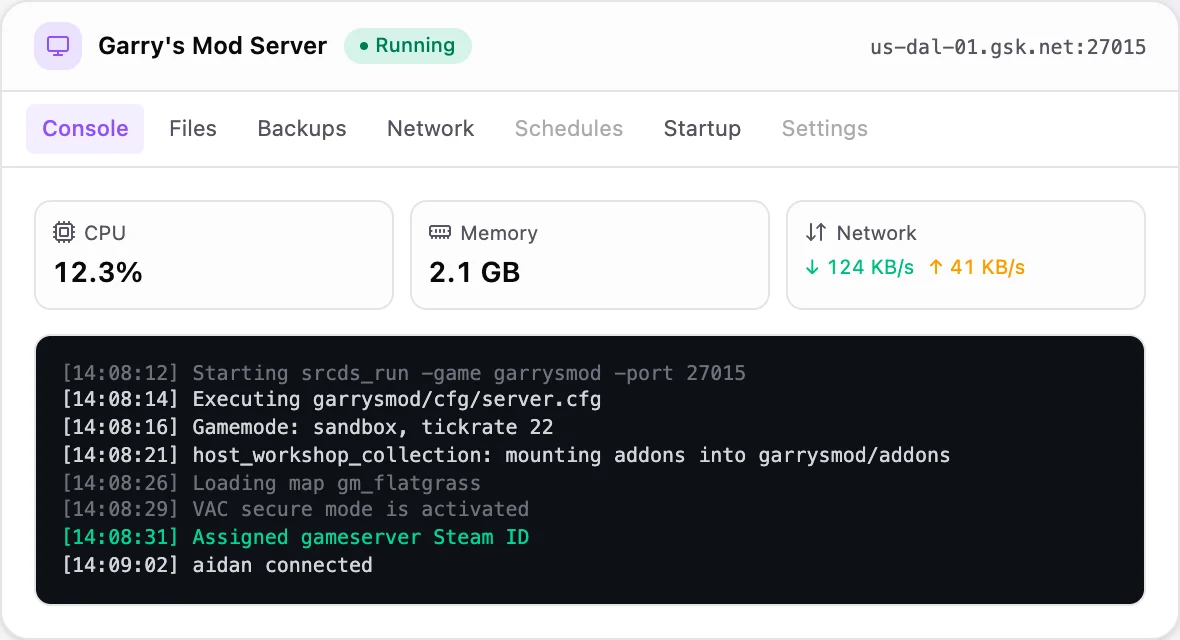
Task: Open the Backups tab
Action: click(302, 129)
